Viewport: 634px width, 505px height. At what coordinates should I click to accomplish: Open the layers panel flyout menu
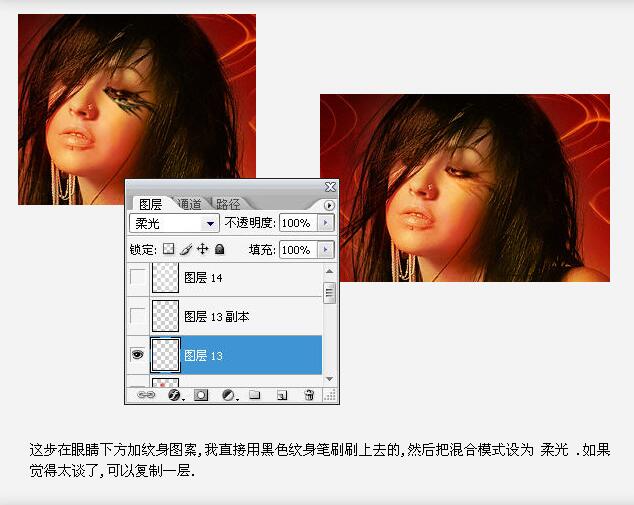[329, 205]
